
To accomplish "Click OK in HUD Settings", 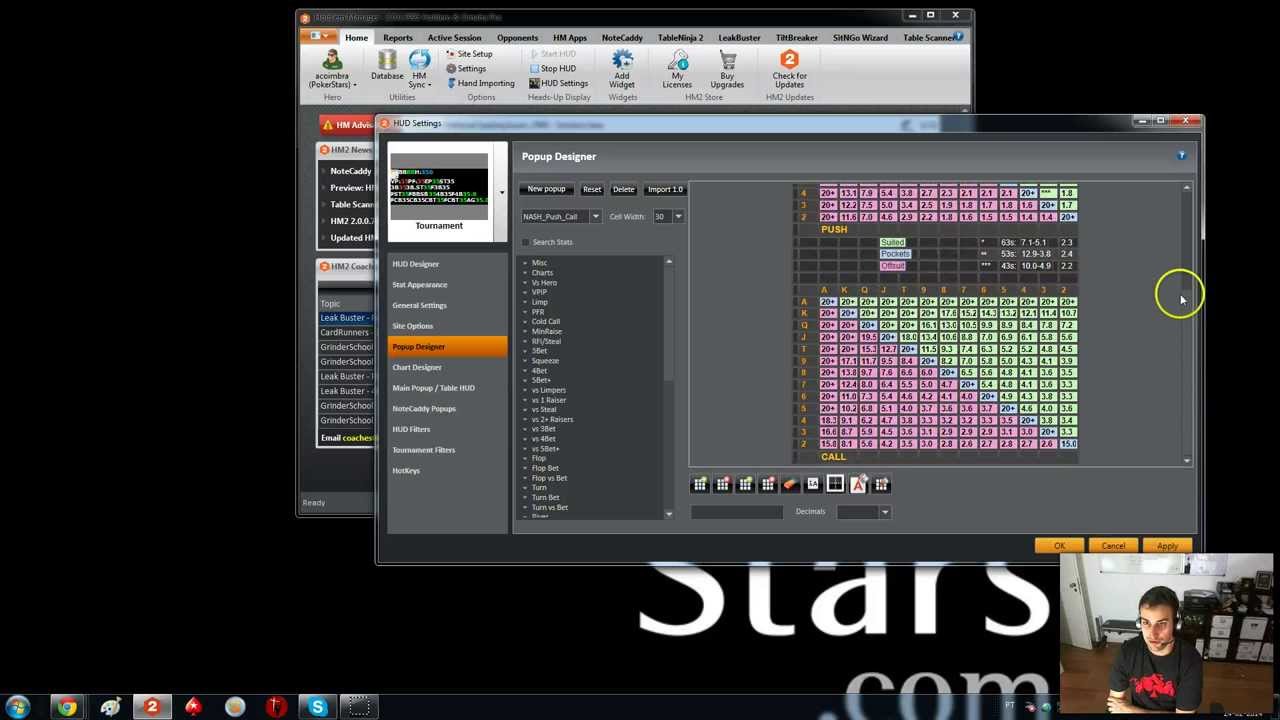I will tap(1059, 546).
